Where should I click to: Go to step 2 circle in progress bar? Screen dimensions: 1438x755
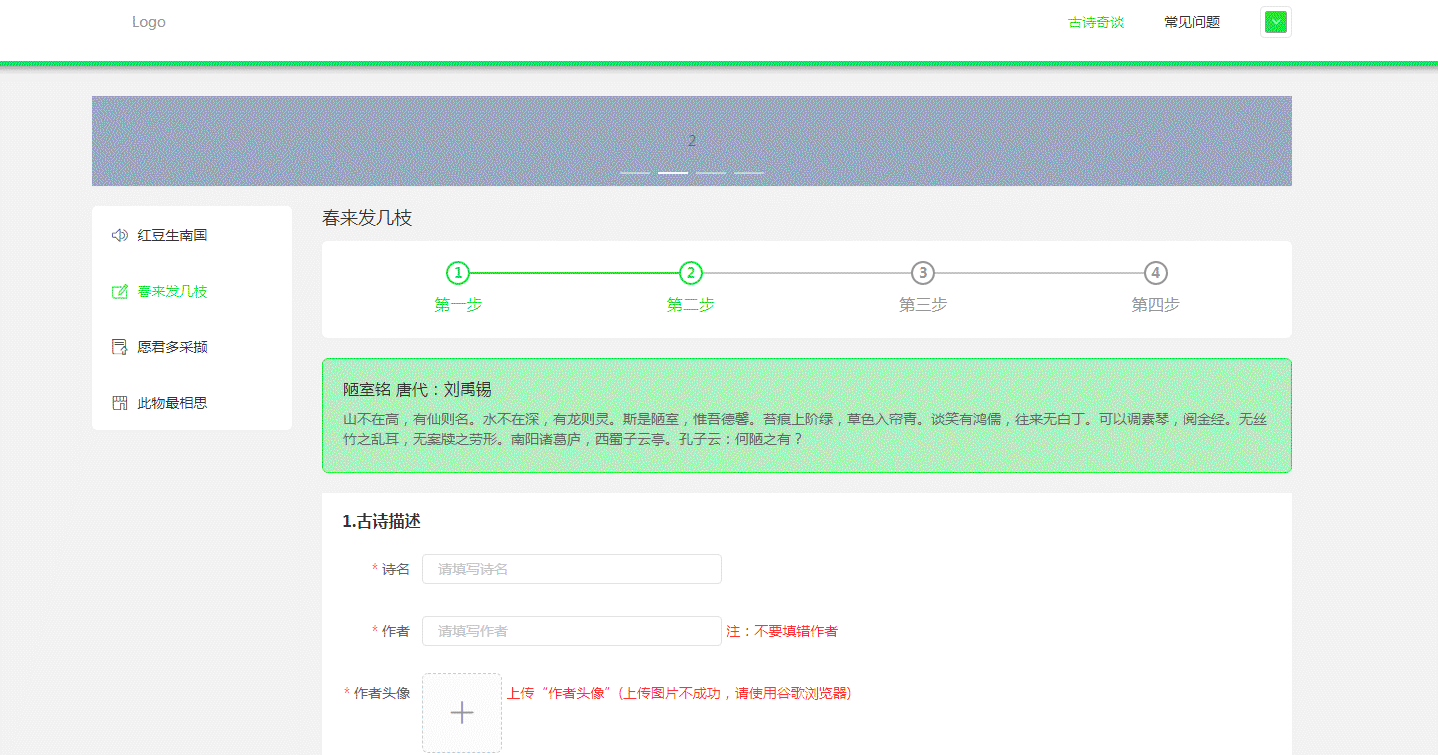tap(691, 273)
